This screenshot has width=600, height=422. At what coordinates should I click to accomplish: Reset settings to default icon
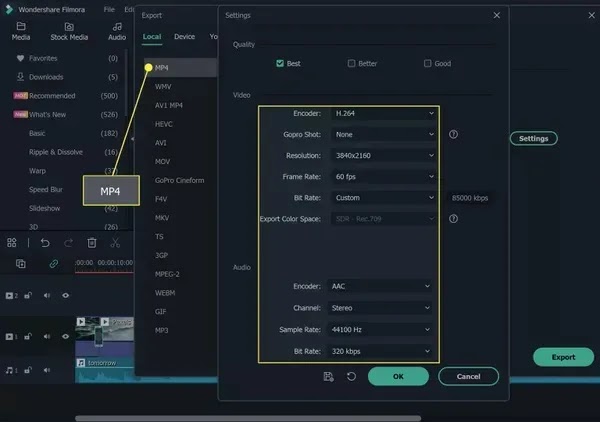(x=351, y=376)
